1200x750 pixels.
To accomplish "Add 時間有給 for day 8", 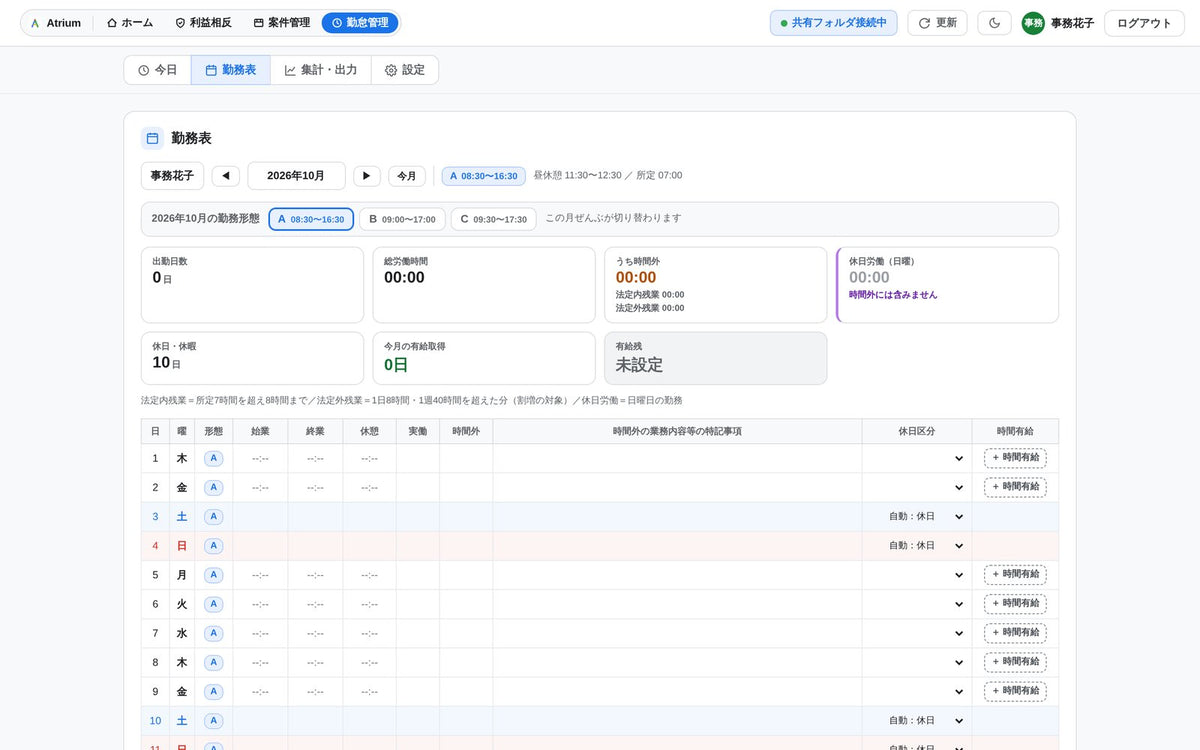I will click(1015, 662).
